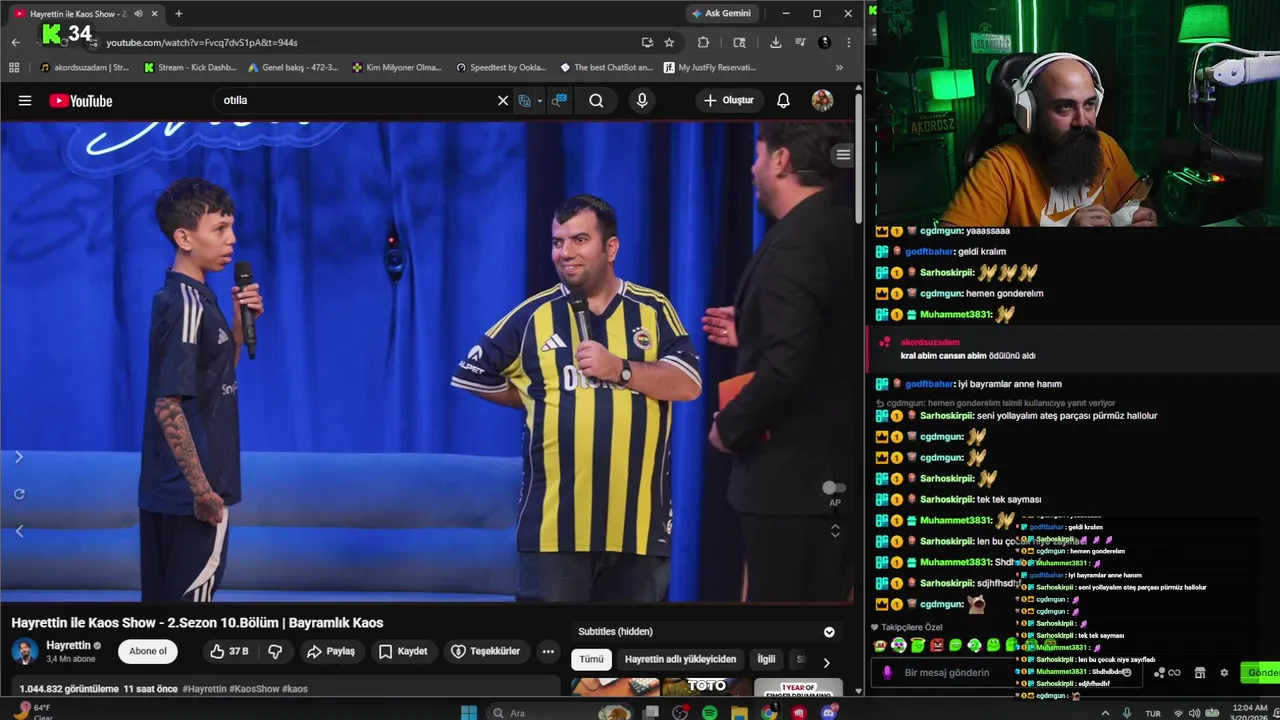Open the Kick chat settings gear
The image size is (1280, 720).
(1224, 673)
